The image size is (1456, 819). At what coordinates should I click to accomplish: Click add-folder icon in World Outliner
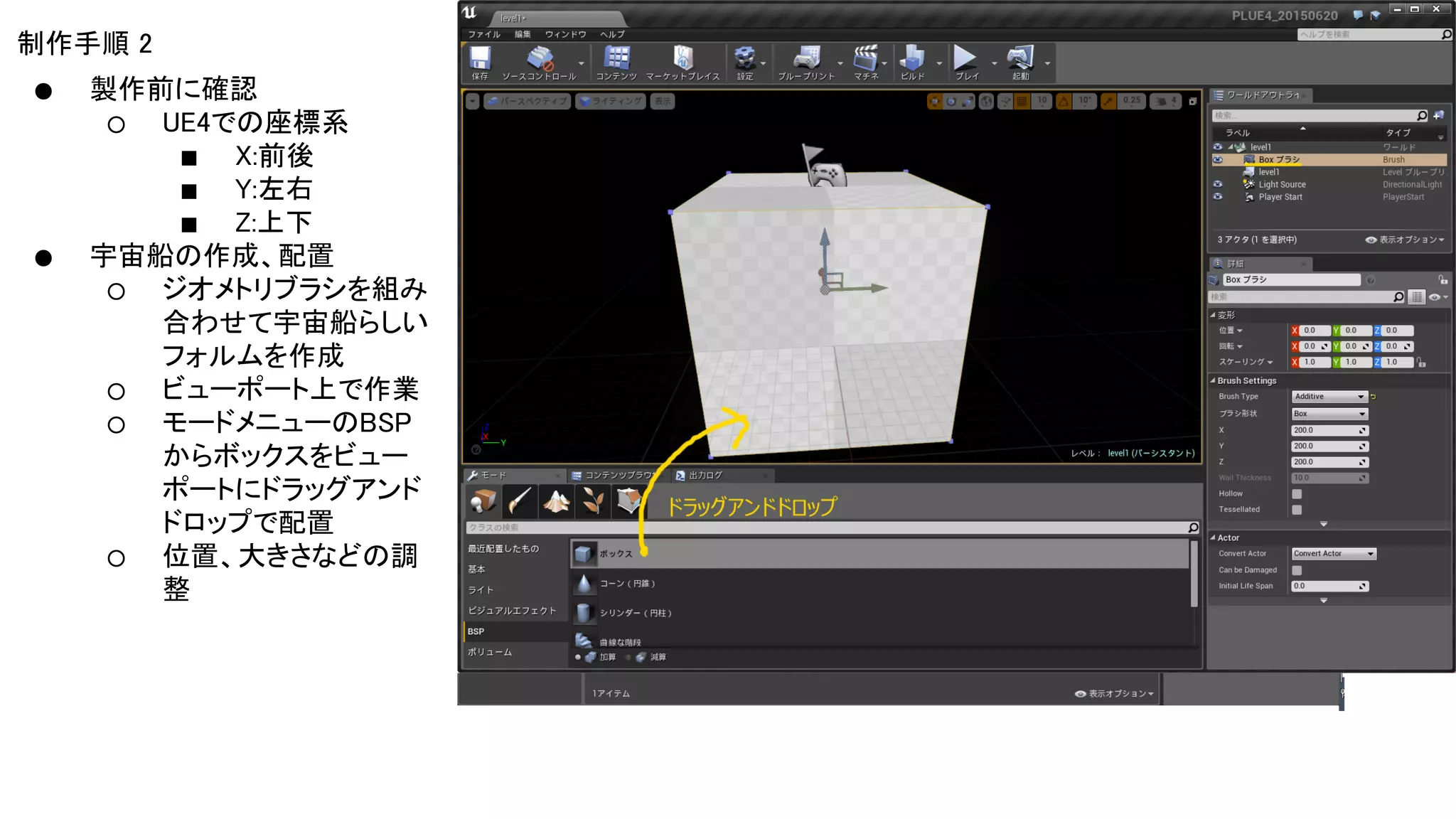(x=1439, y=115)
